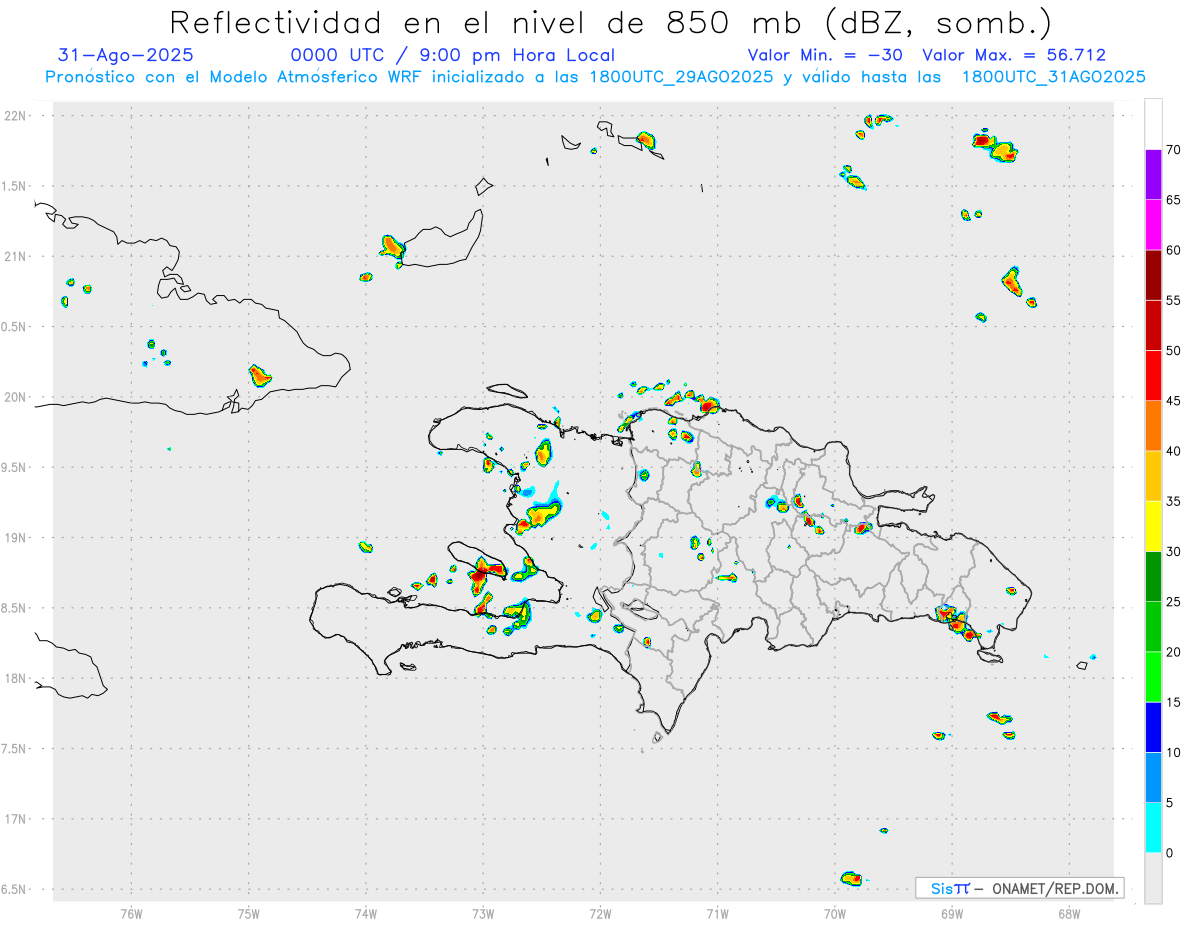Click the '68W' longitude axis label
Screen dimensions: 1200x927
click(1069, 913)
